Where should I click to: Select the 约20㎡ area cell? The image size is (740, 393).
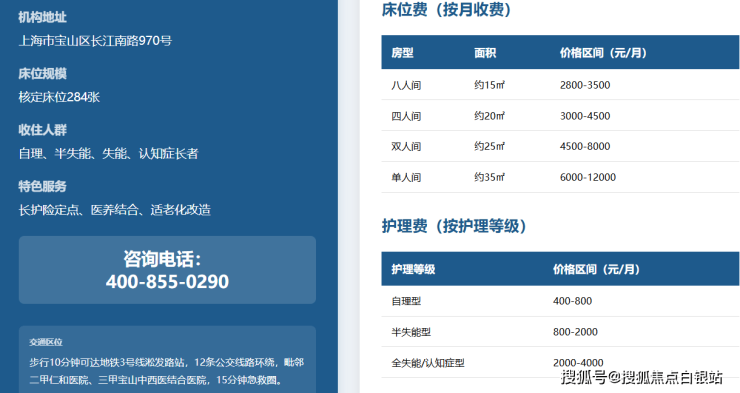(x=489, y=116)
